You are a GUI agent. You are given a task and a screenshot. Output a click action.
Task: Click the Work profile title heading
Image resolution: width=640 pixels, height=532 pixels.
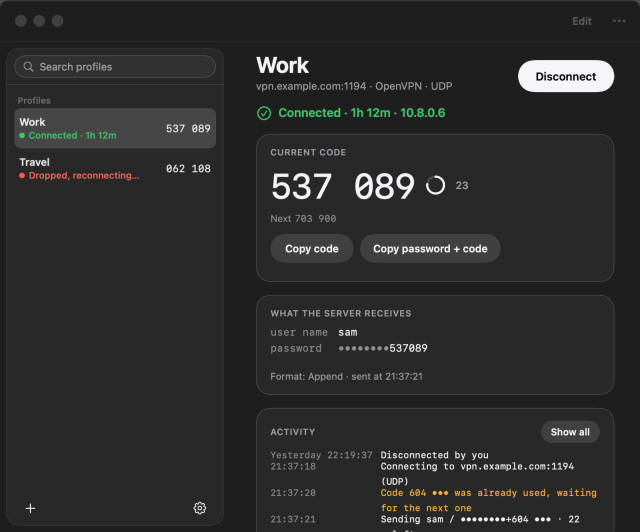(282, 65)
